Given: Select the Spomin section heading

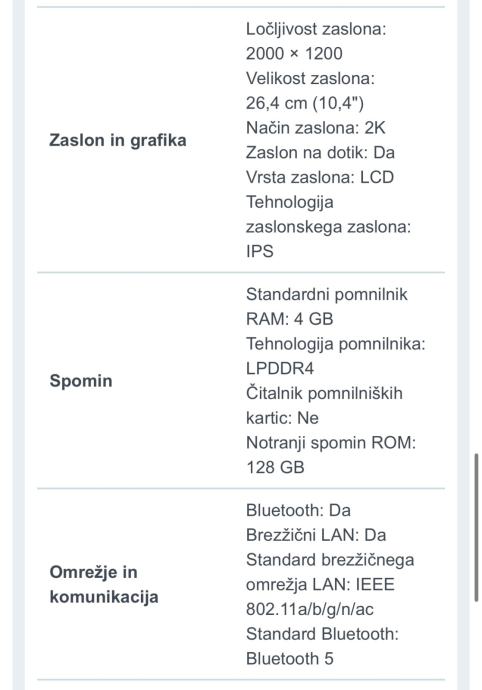Looking at the screenshot, I should click(81, 381).
